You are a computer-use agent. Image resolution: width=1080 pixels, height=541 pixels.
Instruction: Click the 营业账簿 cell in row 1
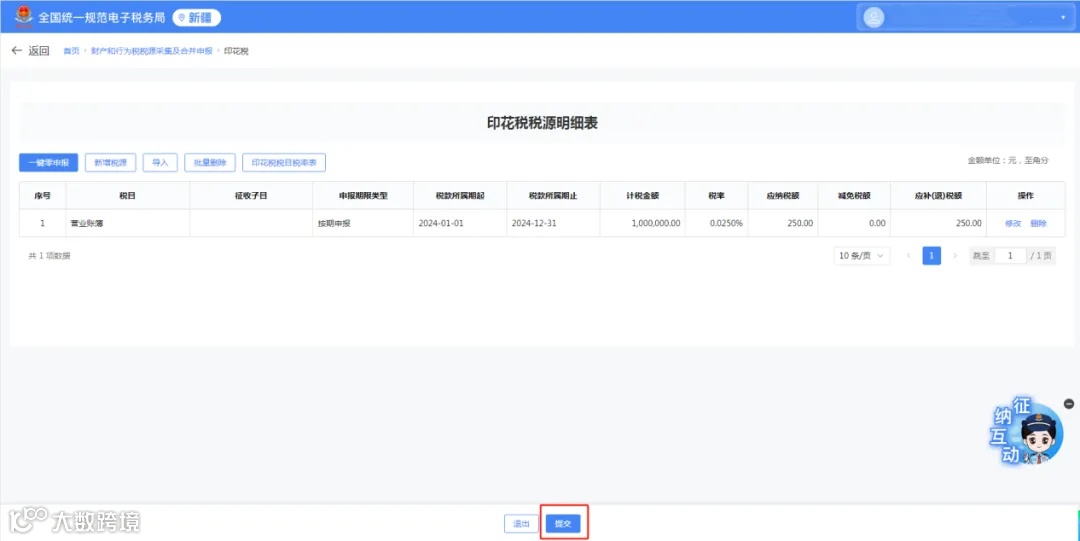(x=127, y=223)
